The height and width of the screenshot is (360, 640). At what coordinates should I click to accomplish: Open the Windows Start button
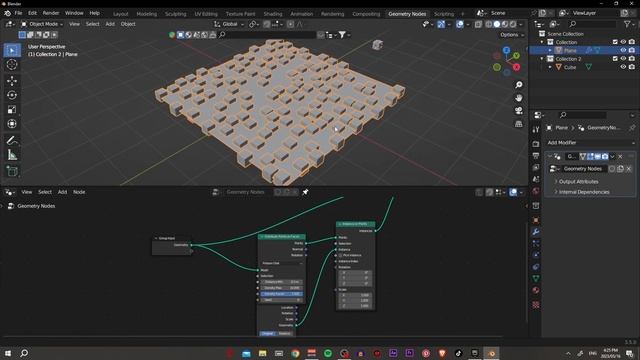tap(8, 353)
